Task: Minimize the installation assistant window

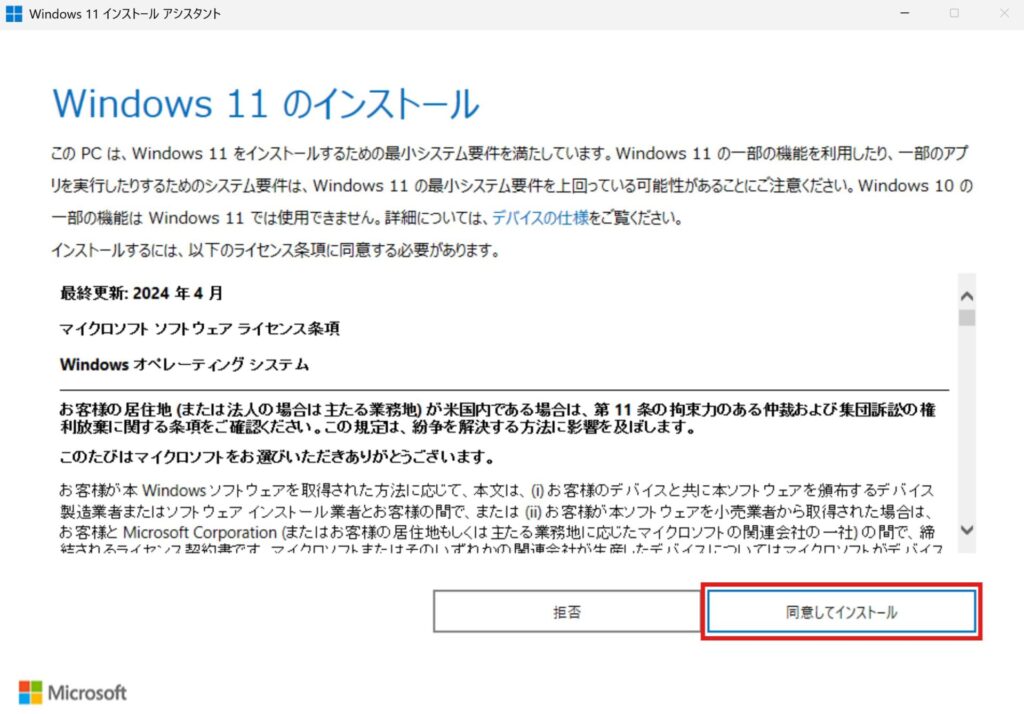Action: point(904,14)
